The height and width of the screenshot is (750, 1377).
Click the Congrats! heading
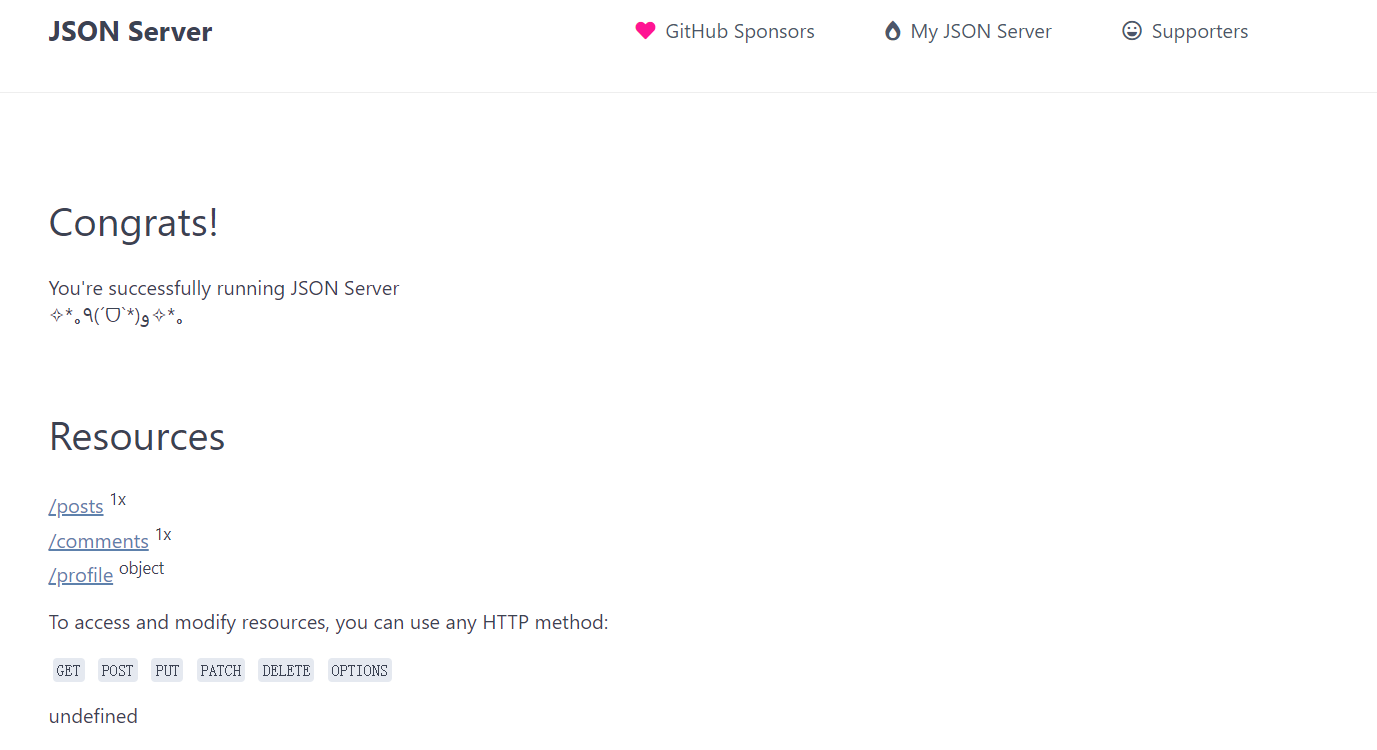tap(134, 223)
